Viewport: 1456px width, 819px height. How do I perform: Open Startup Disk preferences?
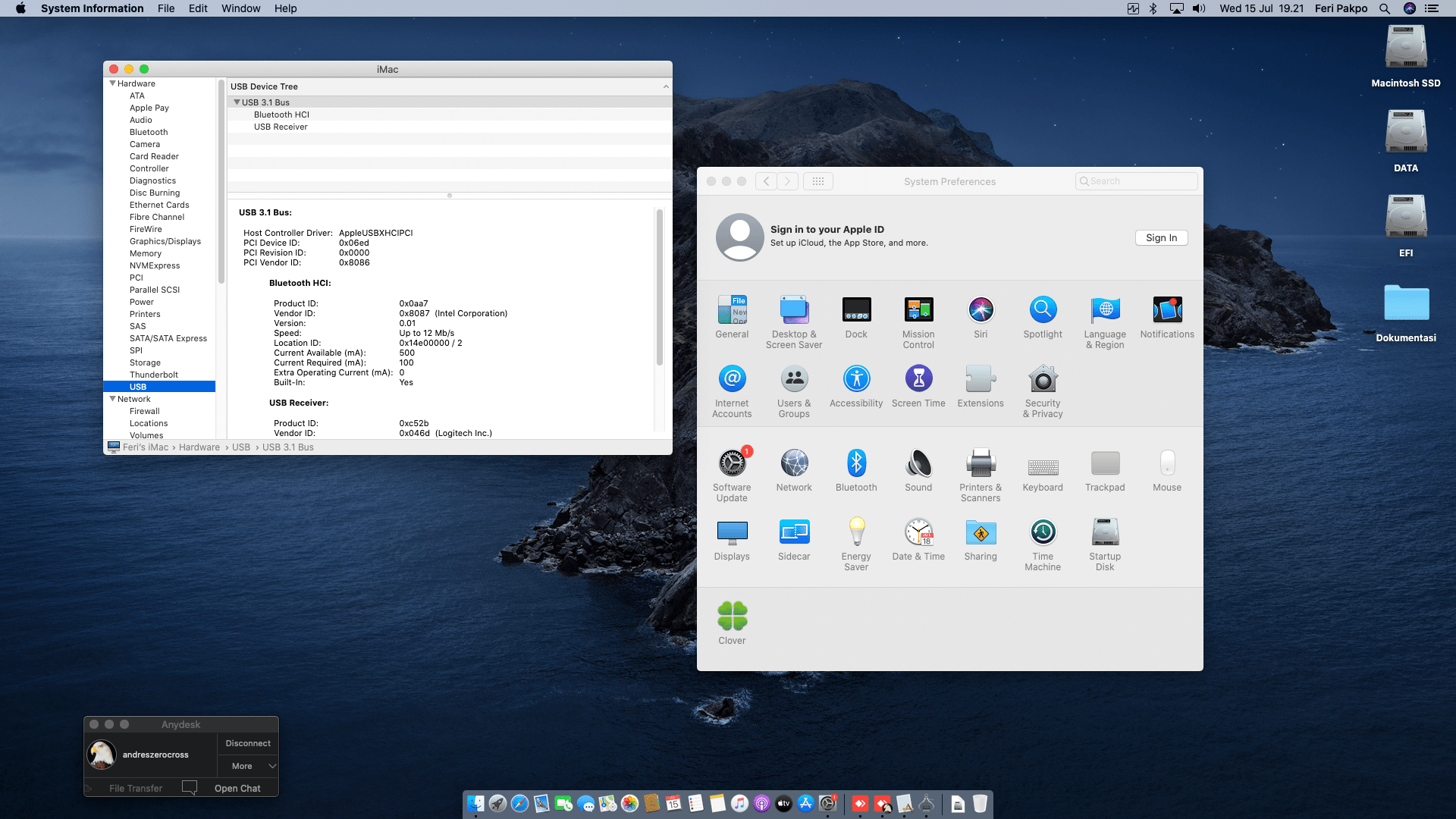point(1105,544)
